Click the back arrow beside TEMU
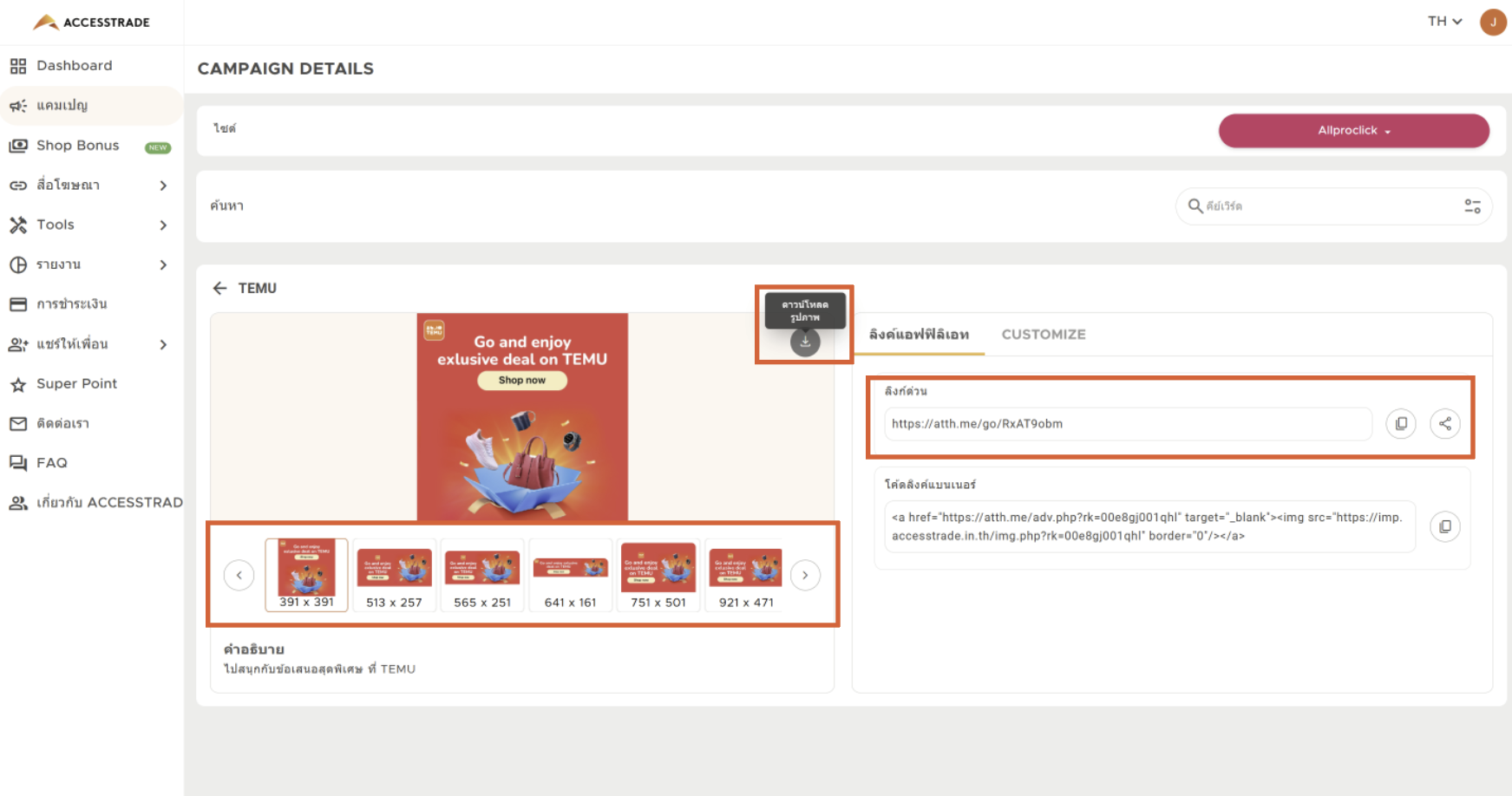 [220, 288]
